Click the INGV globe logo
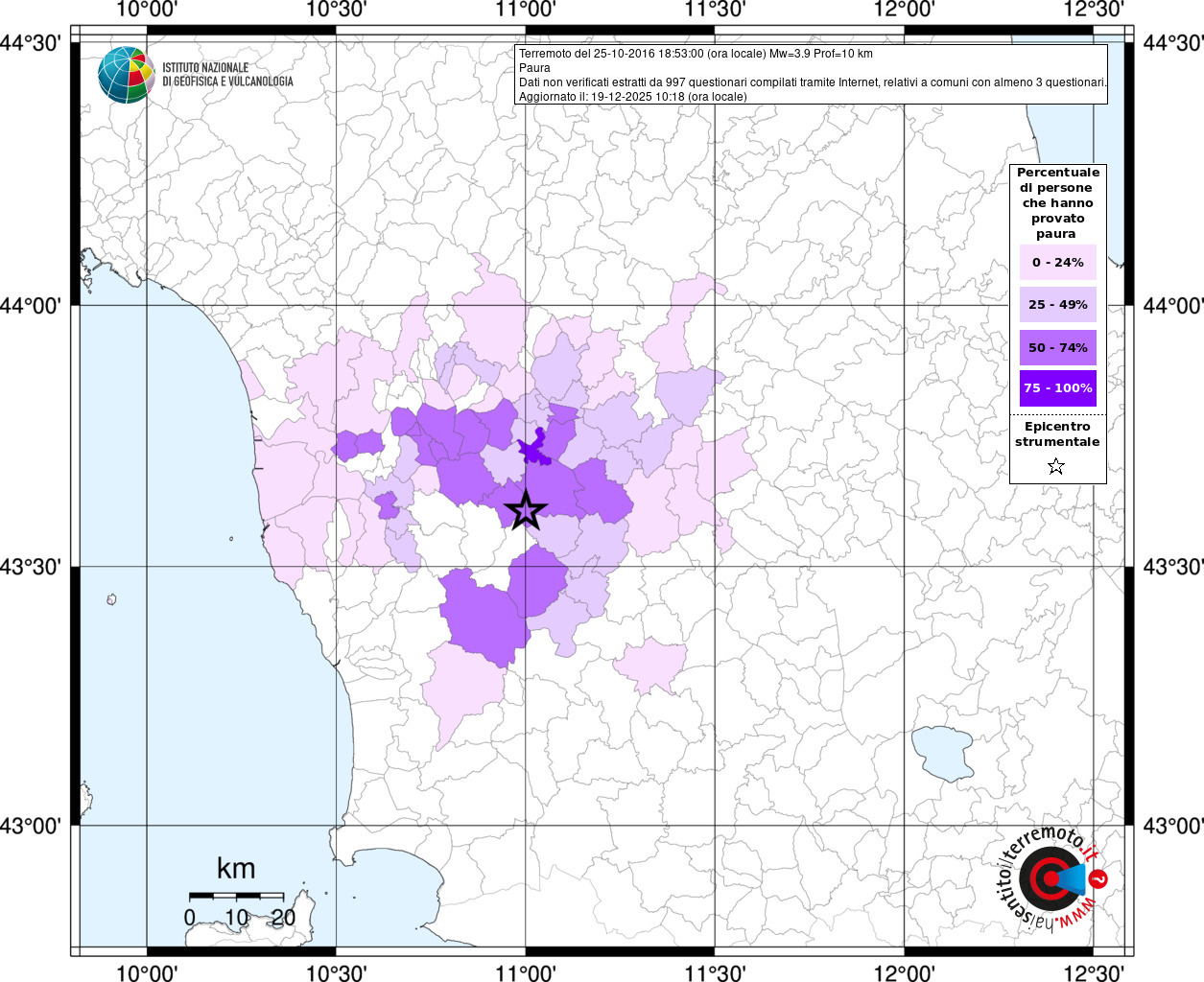Image resolution: width=1204 pixels, height=982 pixels. (126, 75)
